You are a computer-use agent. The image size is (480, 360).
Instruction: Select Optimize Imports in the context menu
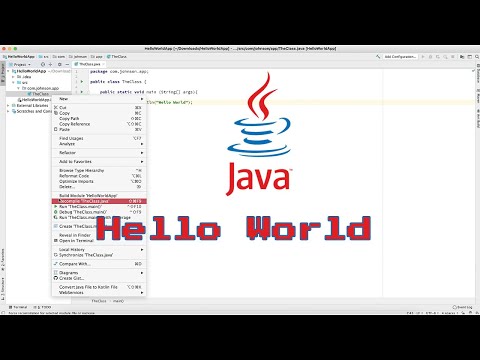pos(99,181)
